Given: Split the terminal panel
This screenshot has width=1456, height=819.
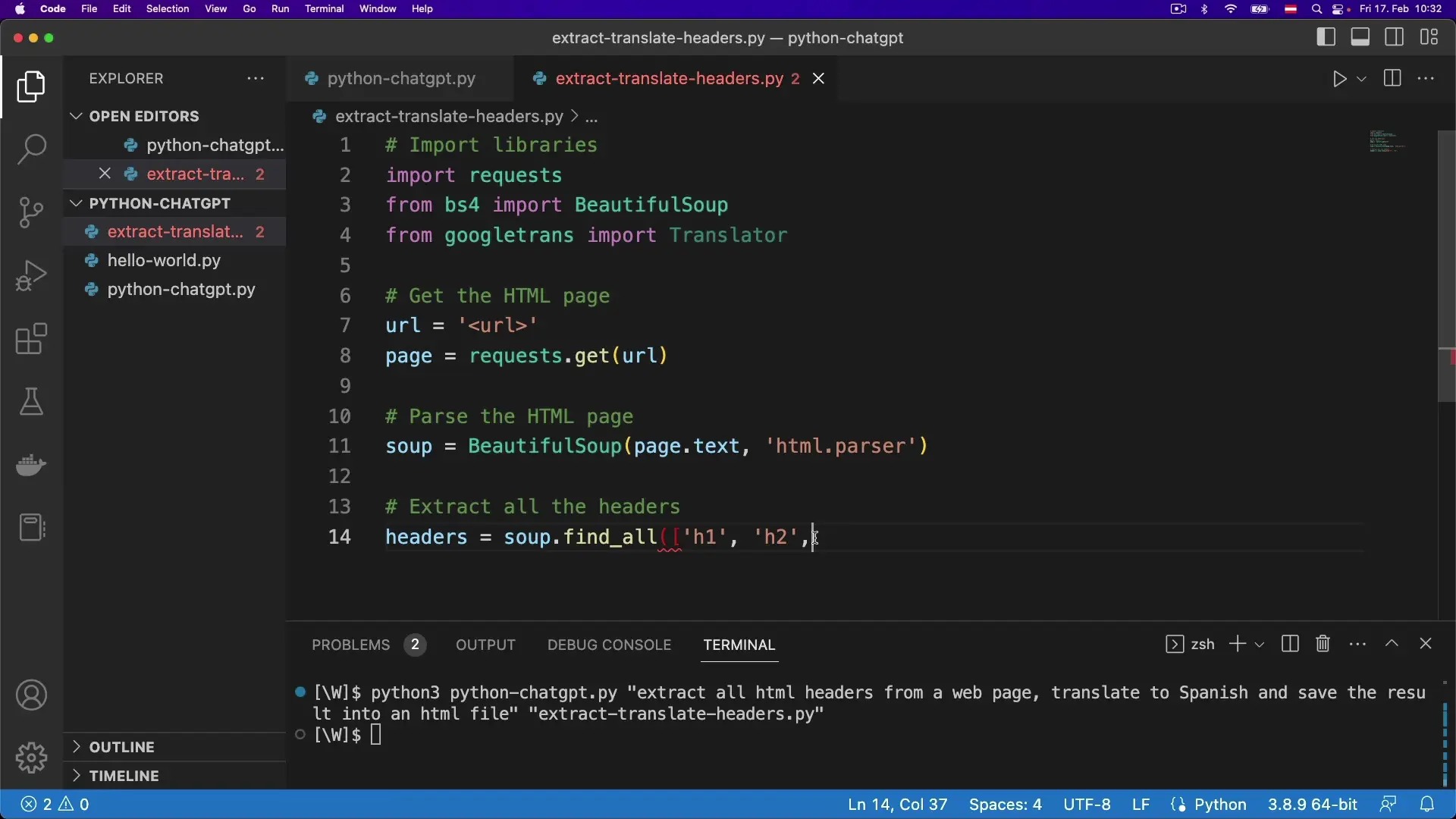Looking at the screenshot, I should click(x=1290, y=644).
